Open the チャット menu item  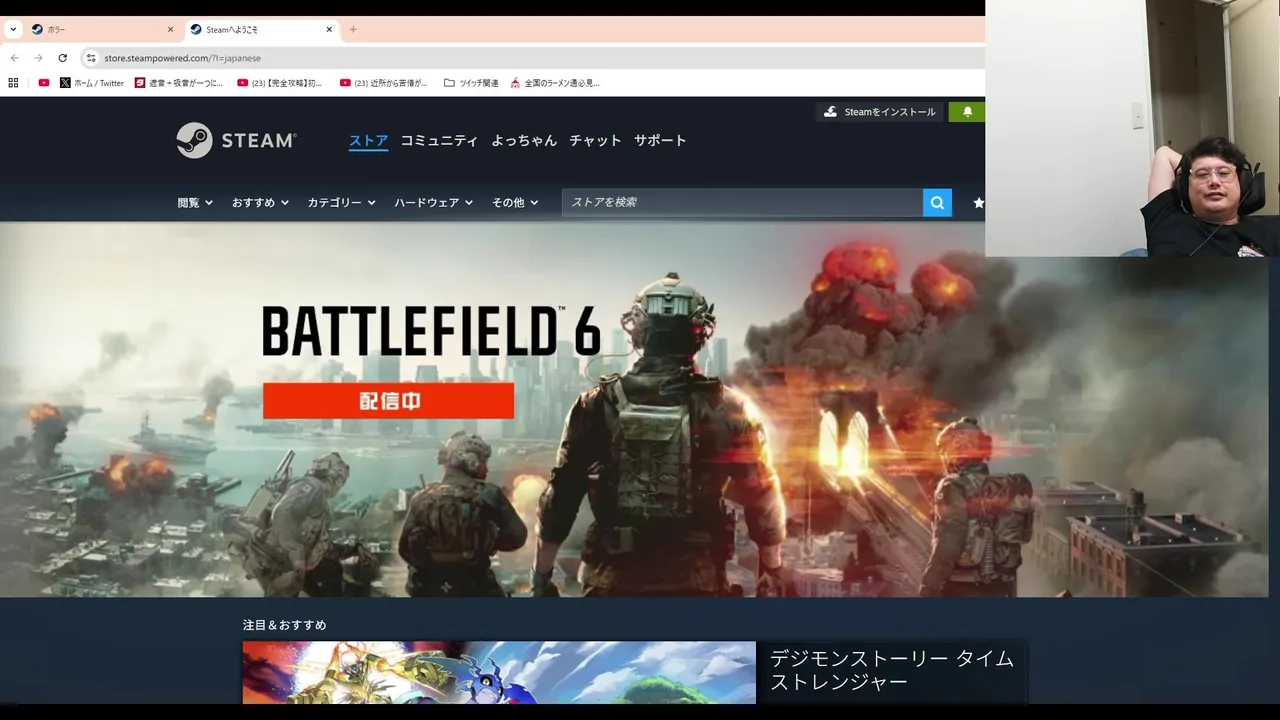point(595,141)
